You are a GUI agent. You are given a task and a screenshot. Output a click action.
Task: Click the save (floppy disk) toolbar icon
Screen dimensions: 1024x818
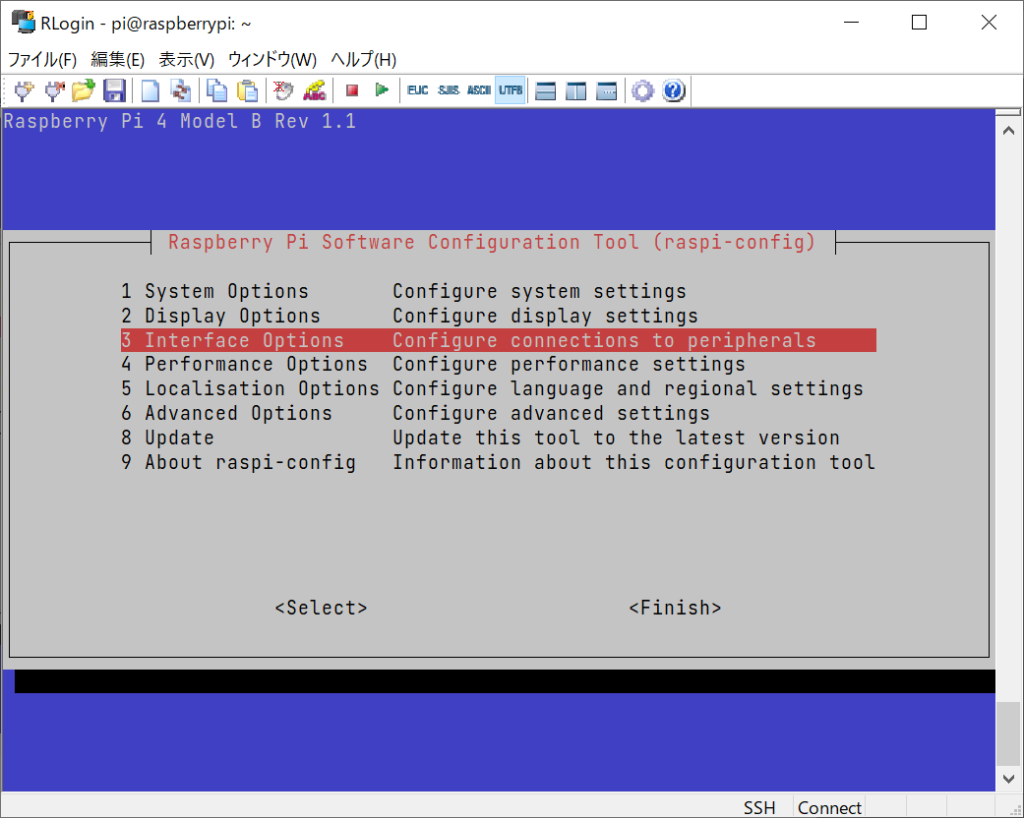tap(114, 91)
